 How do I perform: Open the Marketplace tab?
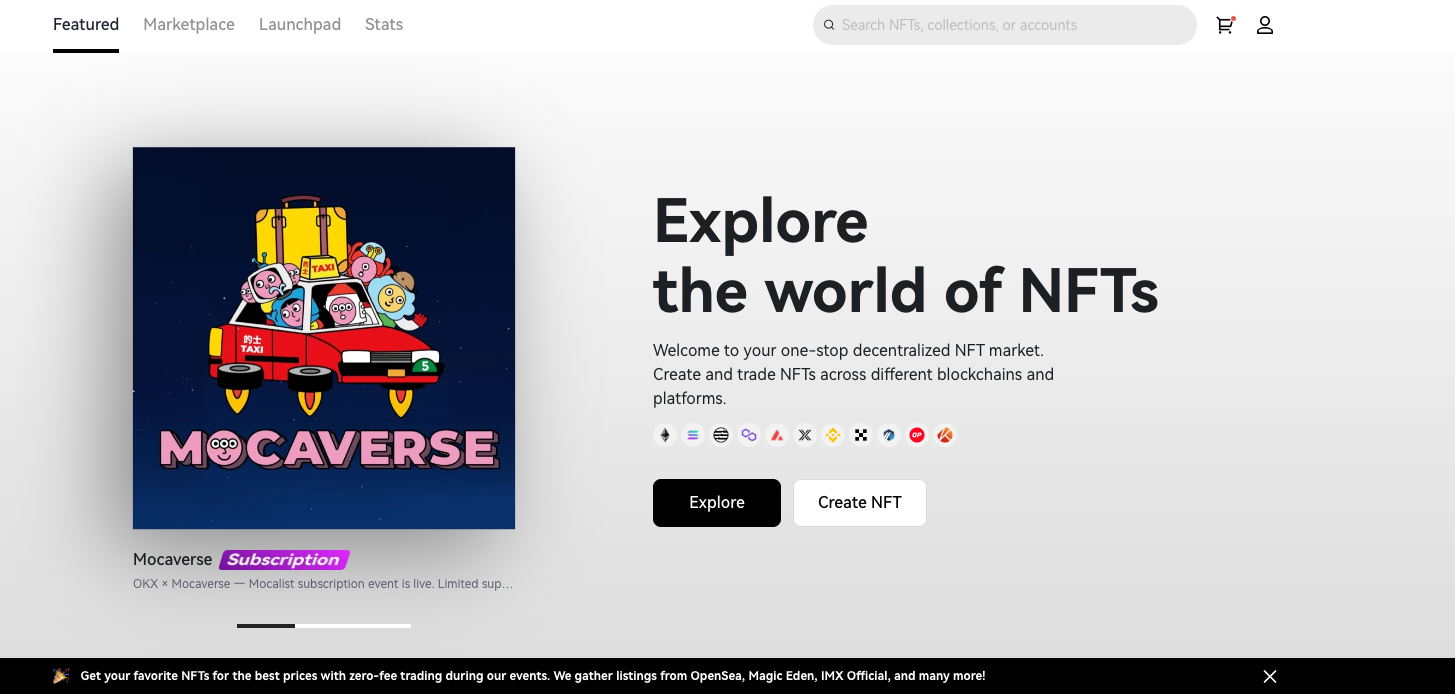point(189,25)
